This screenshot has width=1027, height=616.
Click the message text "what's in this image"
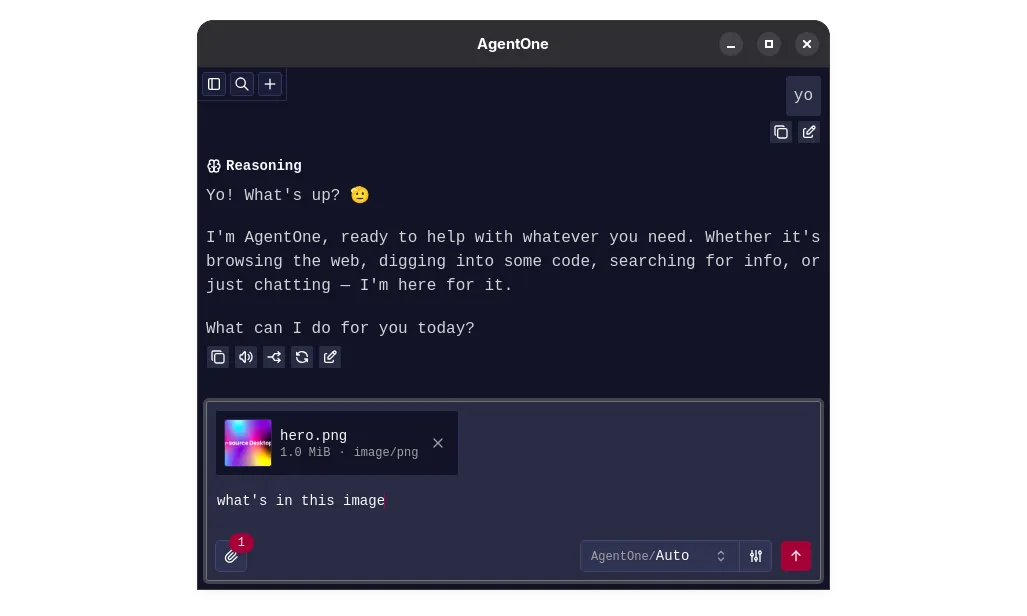301,501
